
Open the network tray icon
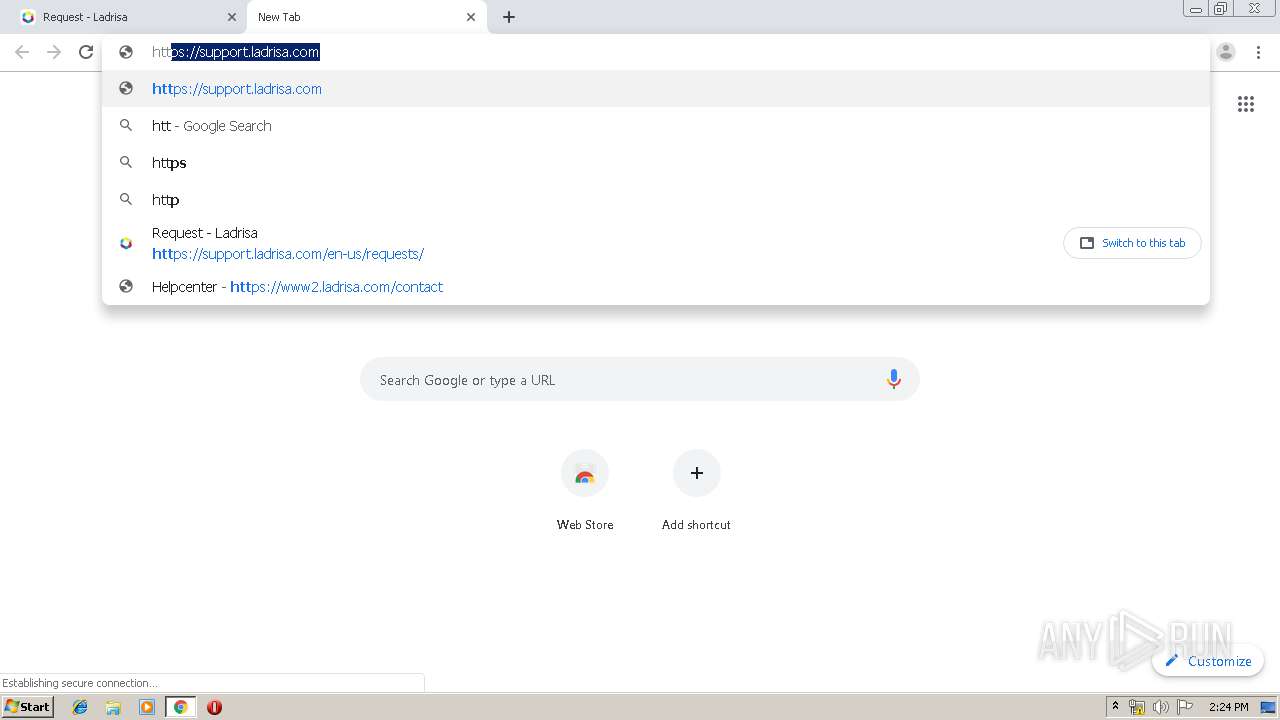click(1137, 707)
